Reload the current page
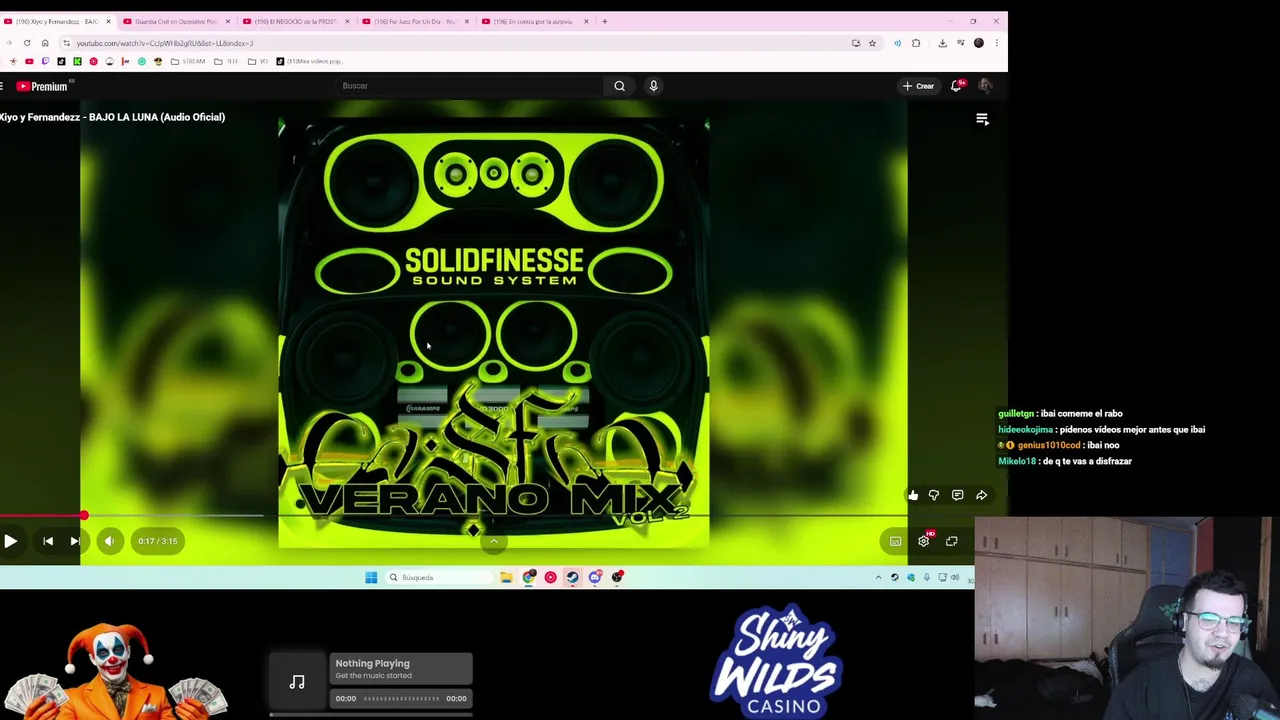 (x=27, y=43)
